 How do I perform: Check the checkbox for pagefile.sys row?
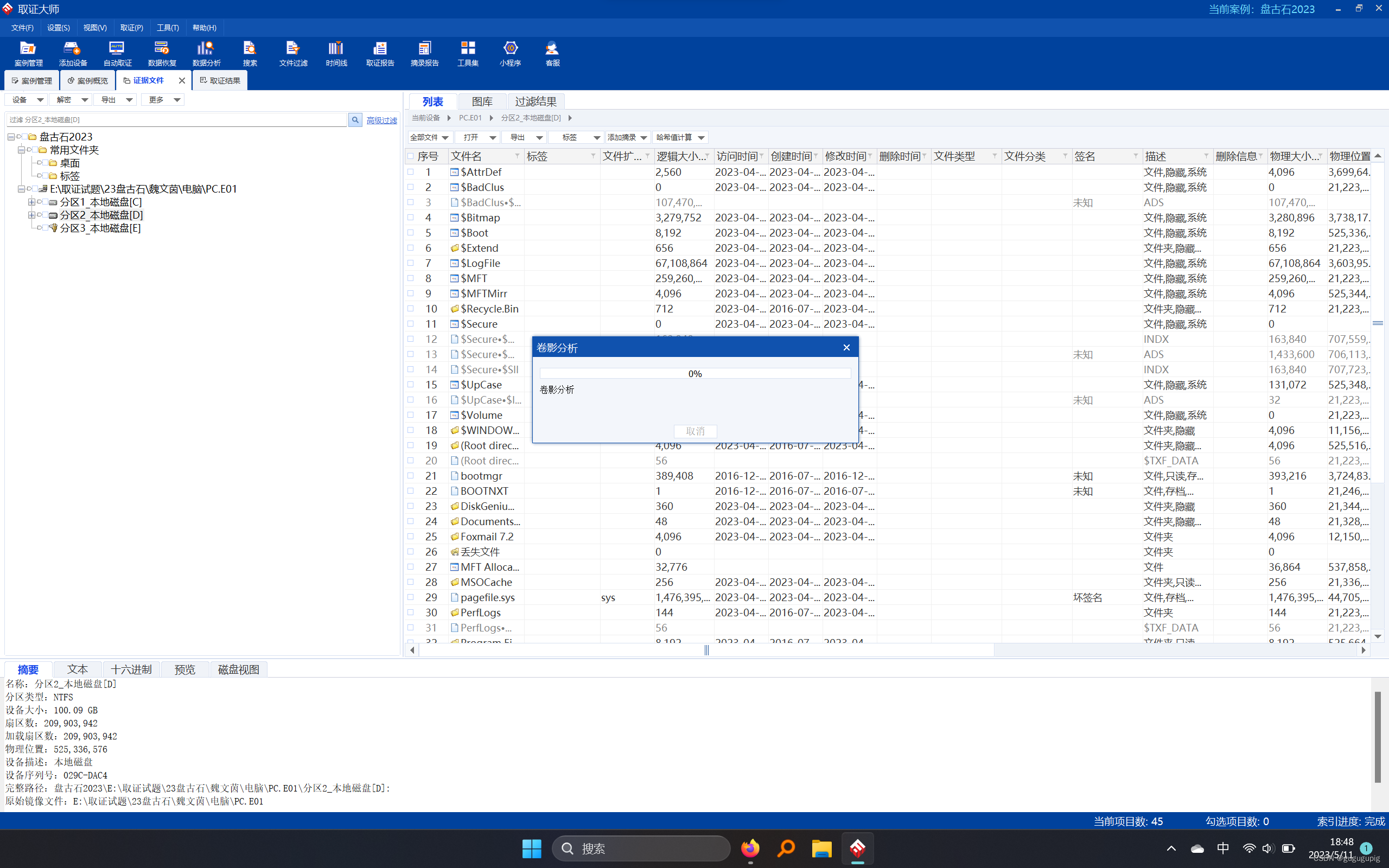pyautogui.click(x=411, y=597)
